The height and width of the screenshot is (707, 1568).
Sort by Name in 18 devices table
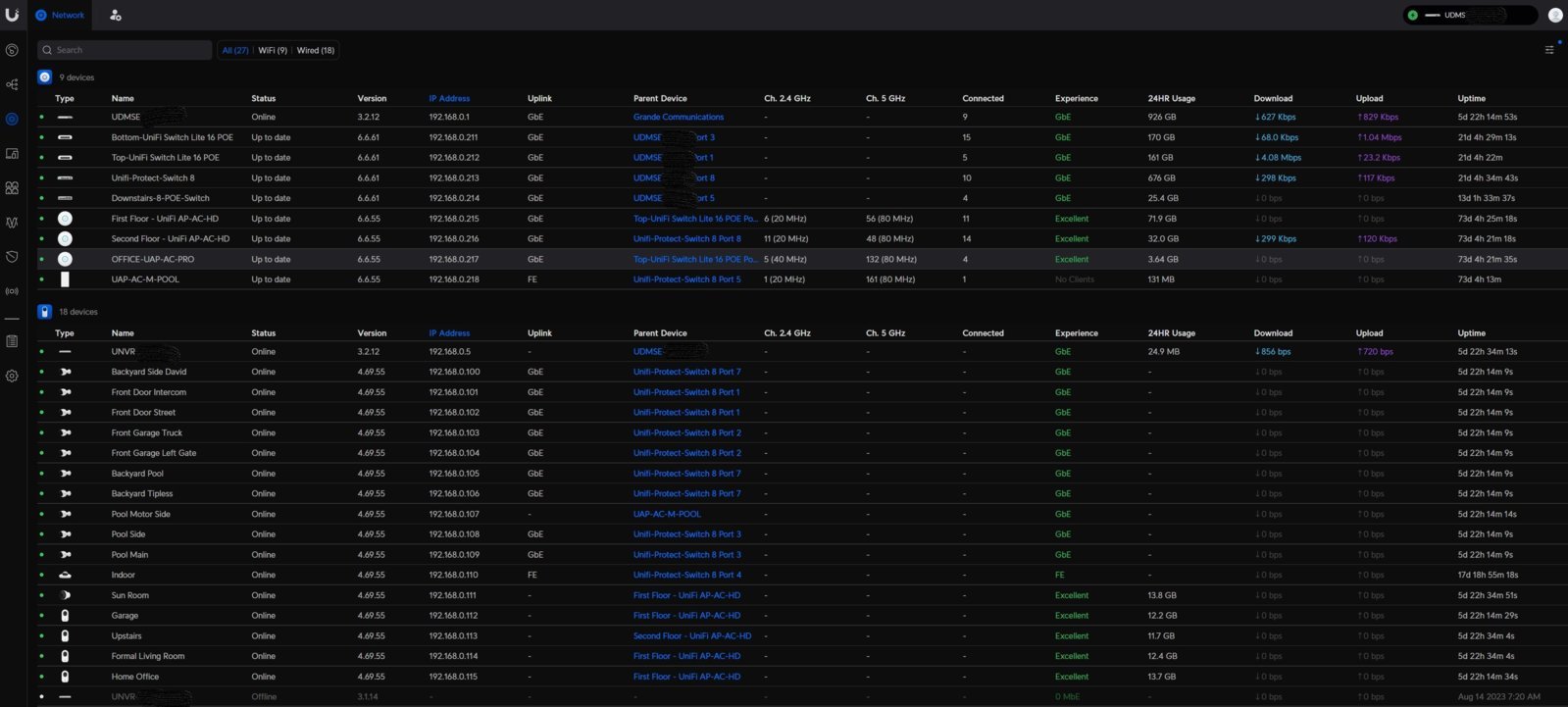[123, 333]
